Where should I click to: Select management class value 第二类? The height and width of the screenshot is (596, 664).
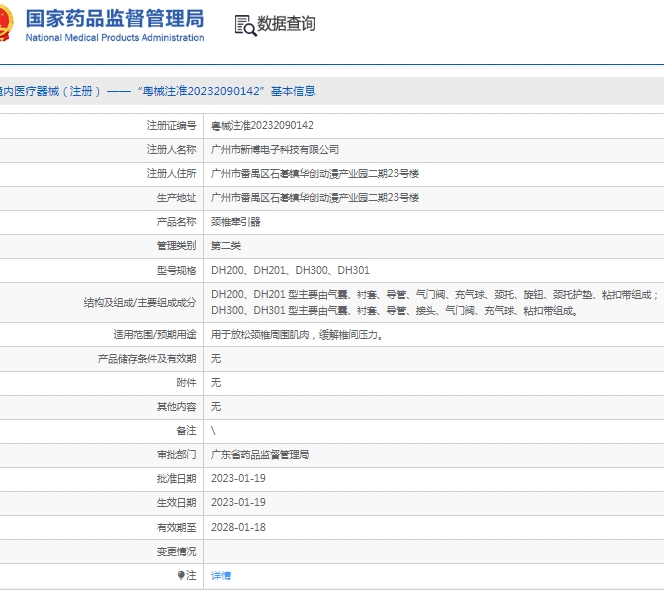[x=226, y=246]
